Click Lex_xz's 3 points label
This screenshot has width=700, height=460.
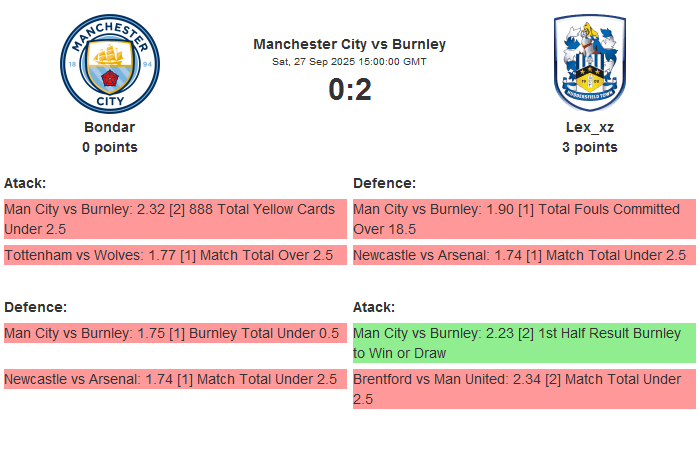coord(590,147)
